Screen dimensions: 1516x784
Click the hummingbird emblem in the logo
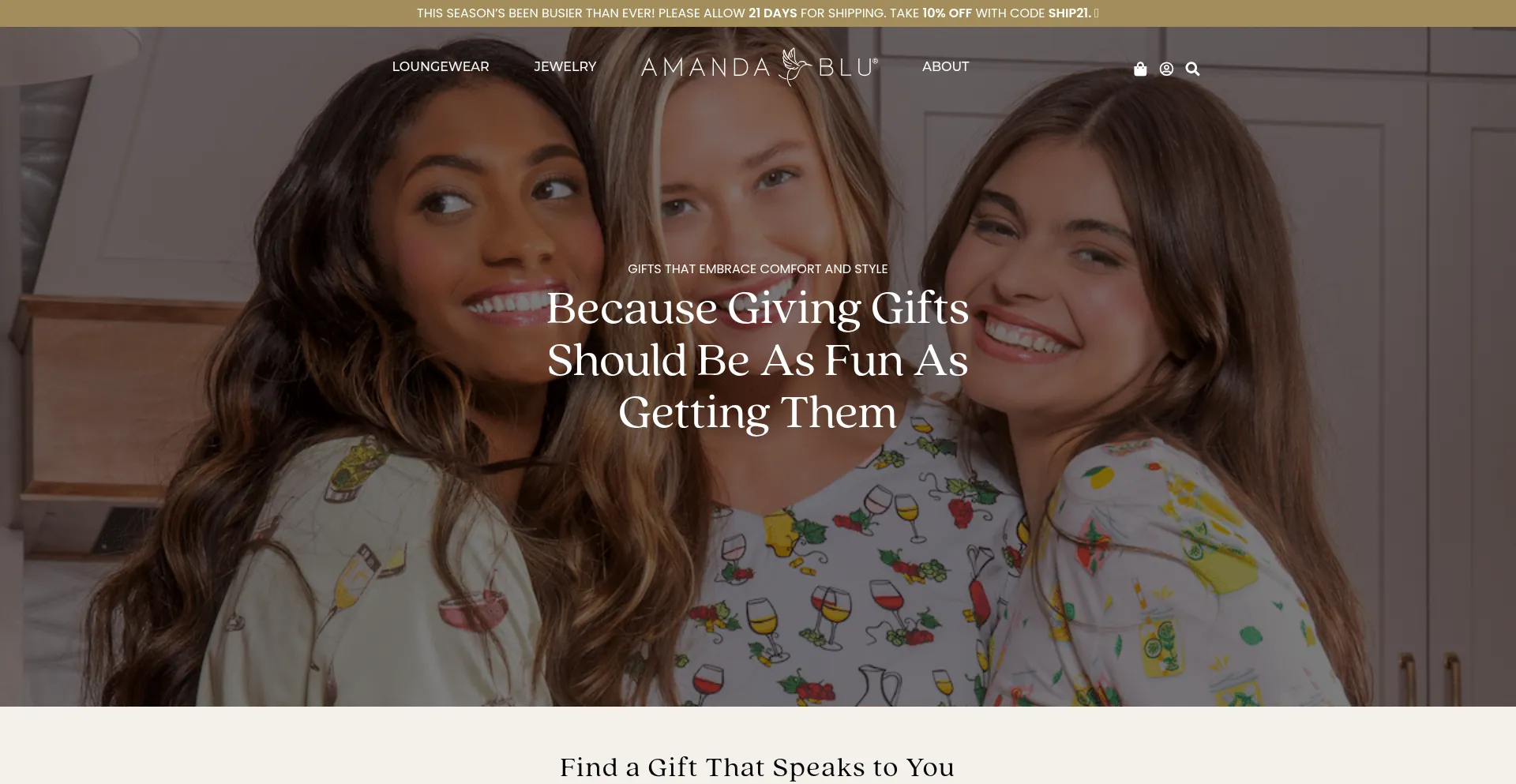coord(795,66)
